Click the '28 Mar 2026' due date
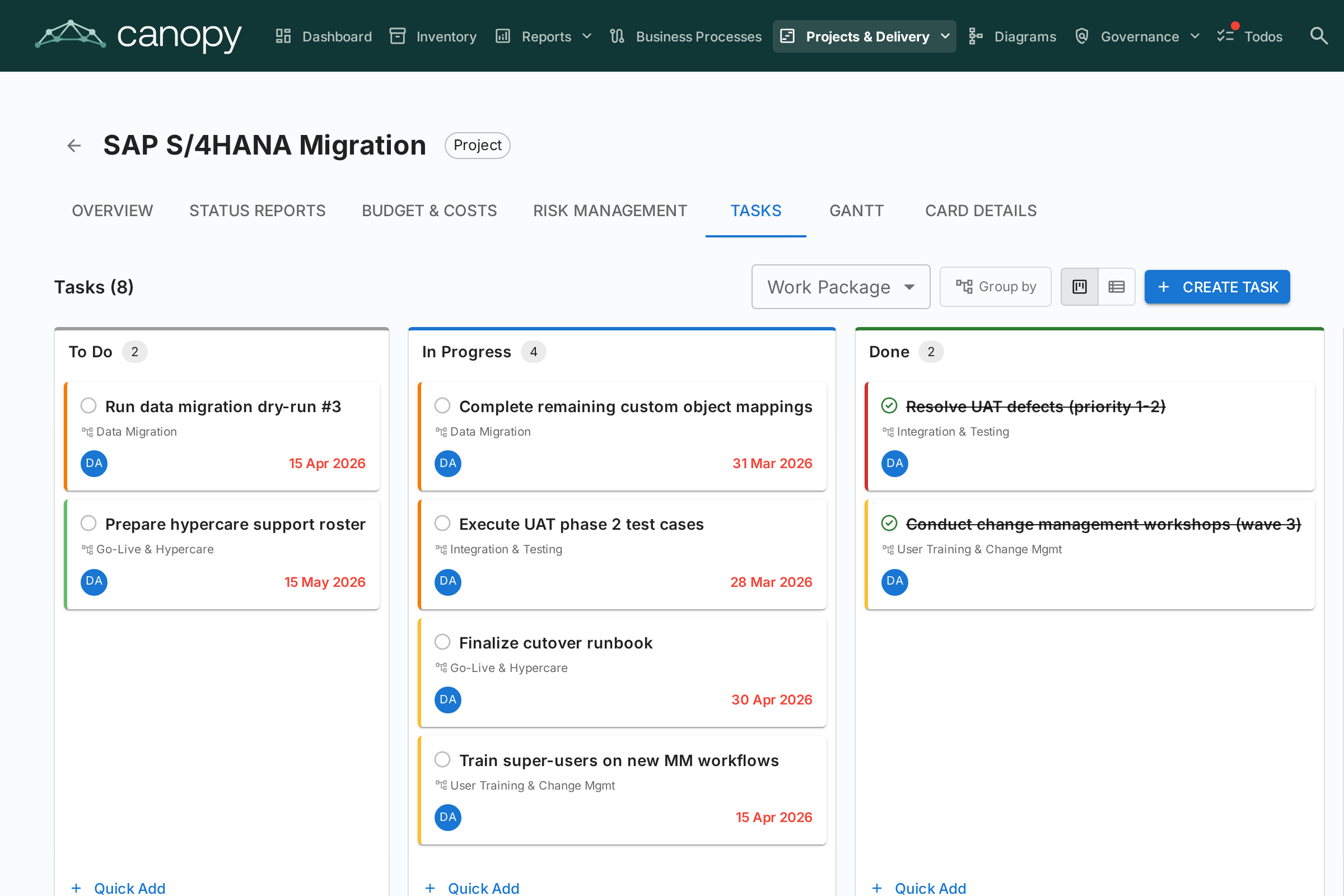The width and height of the screenshot is (1344, 896). point(772,582)
